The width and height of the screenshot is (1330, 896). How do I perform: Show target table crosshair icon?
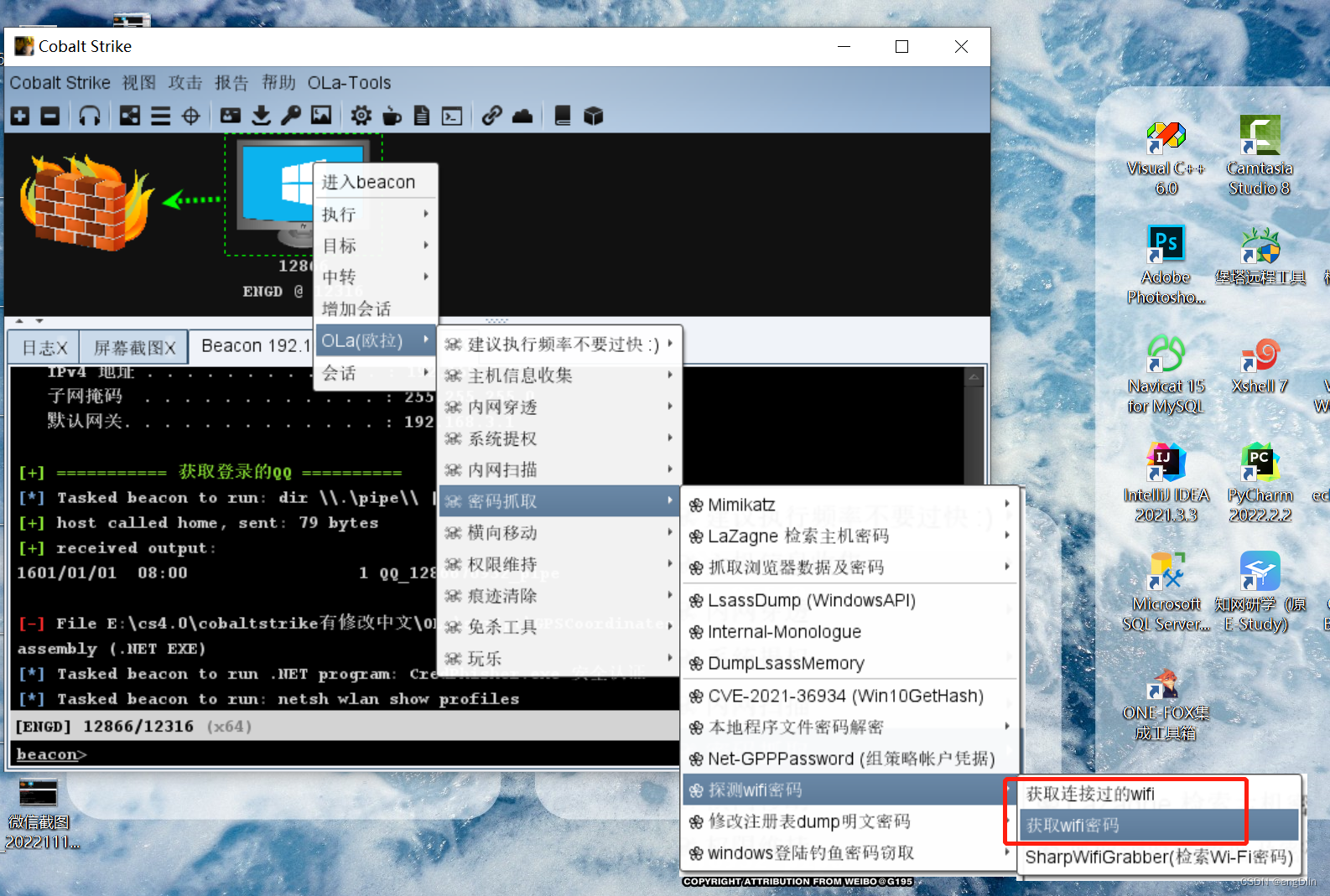pos(191,116)
